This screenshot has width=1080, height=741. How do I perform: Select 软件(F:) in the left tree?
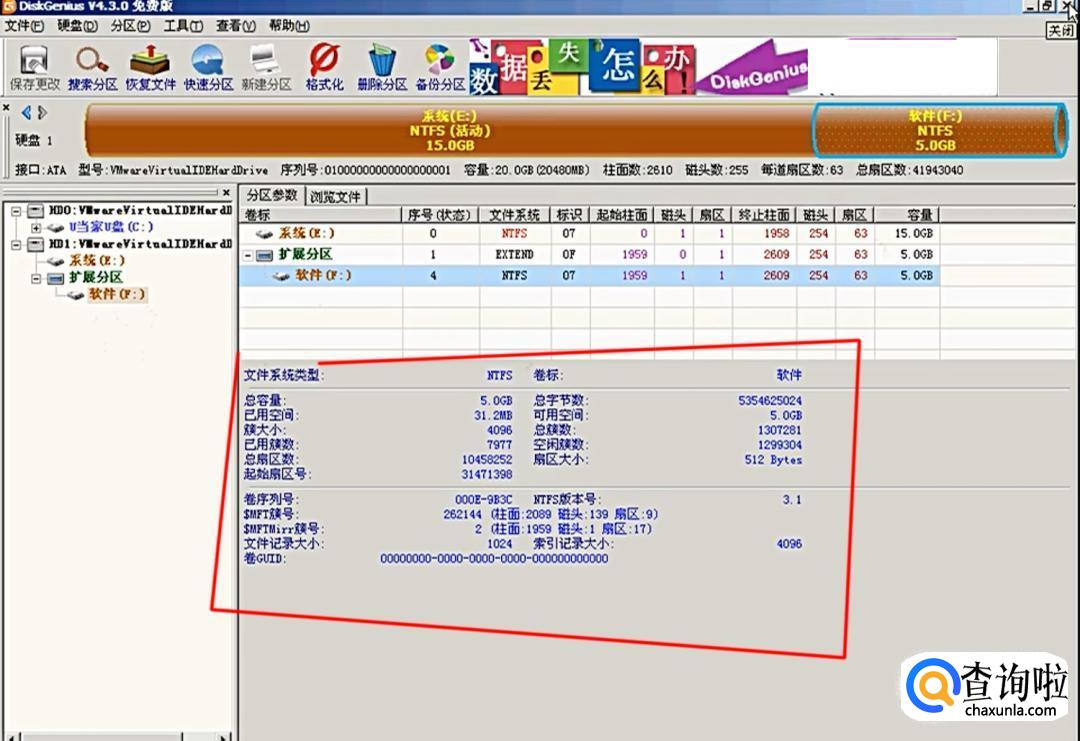point(117,294)
